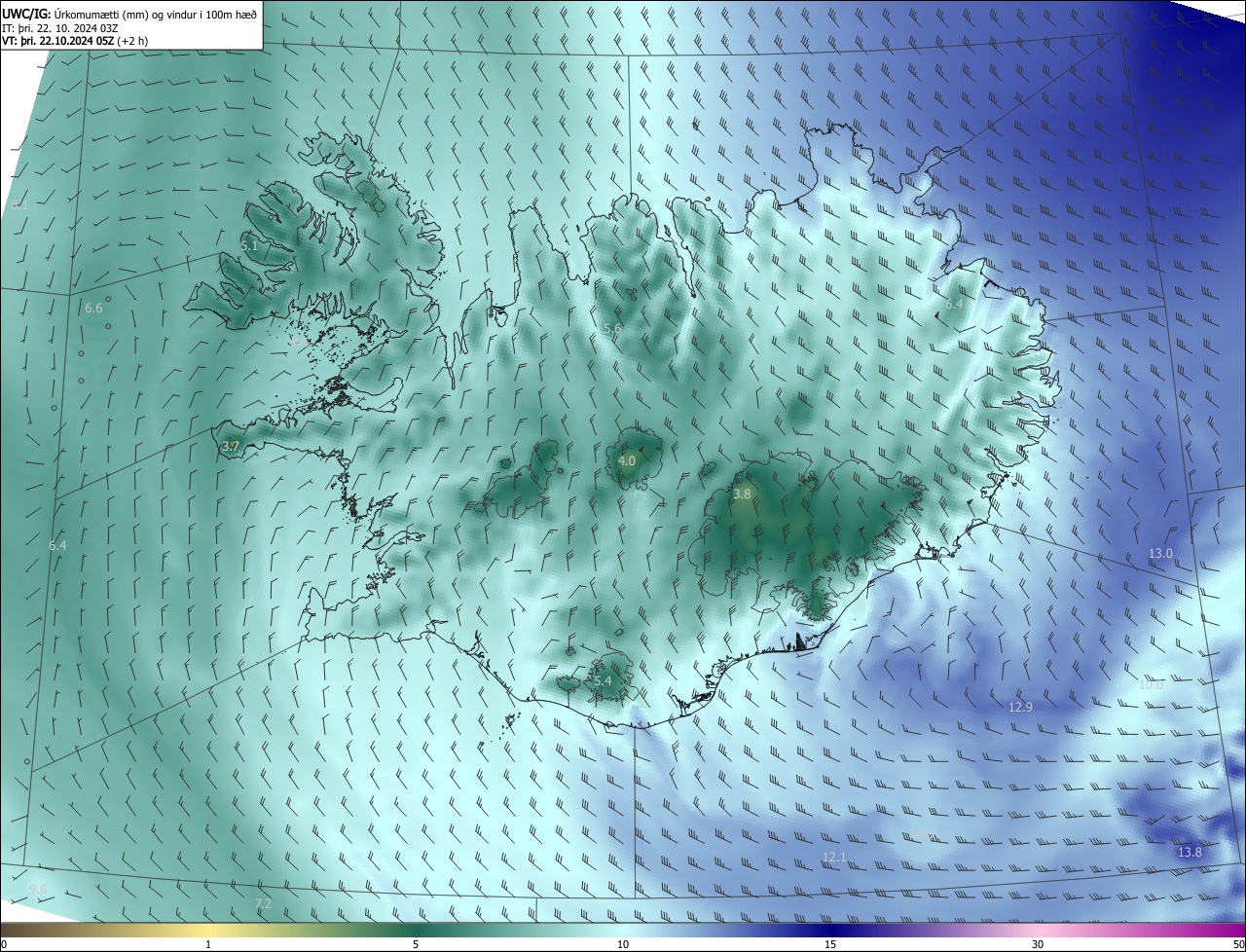The width and height of the screenshot is (1246, 952).
Task: Click the 5 tick on the color scale
Action: coord(416,944)
